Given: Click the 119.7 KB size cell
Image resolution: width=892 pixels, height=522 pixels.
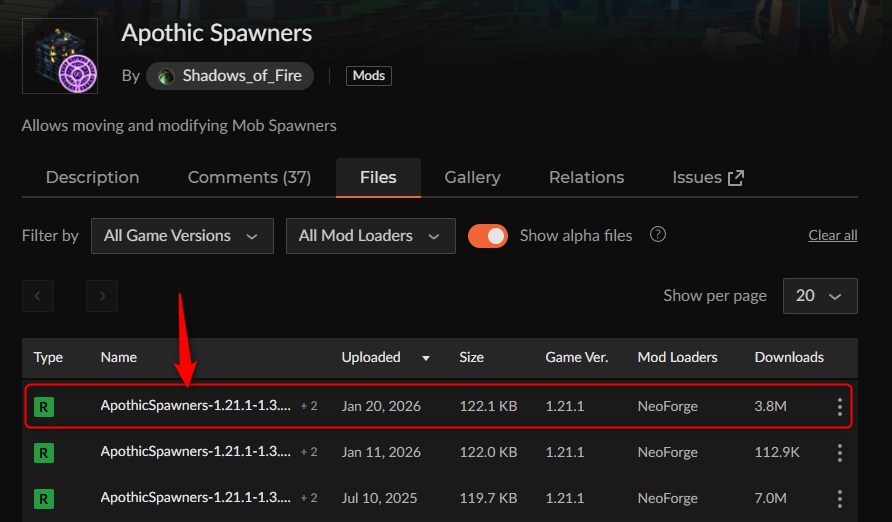Looking at the screenshot, I should tap(488, 498).
